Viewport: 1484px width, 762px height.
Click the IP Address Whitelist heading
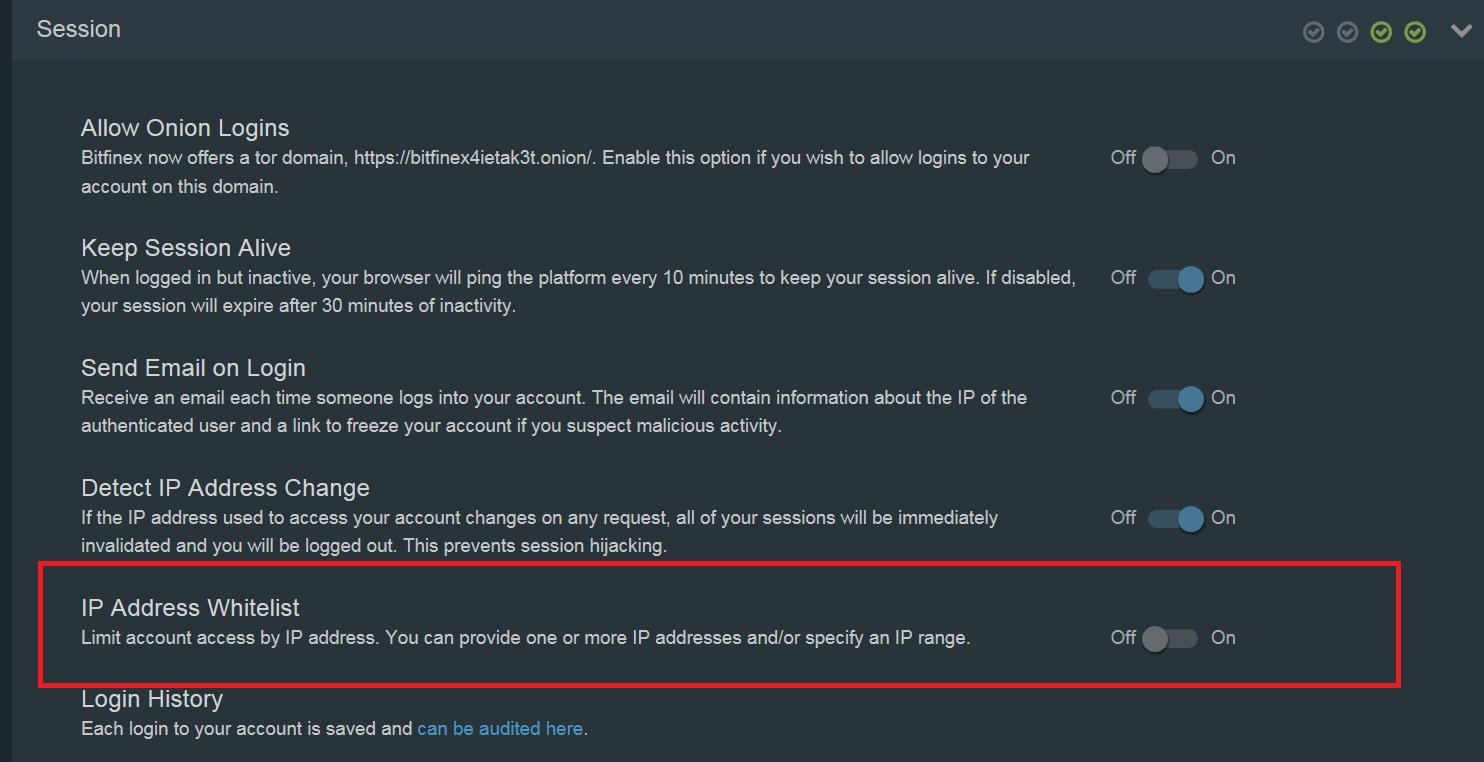[191, 607]
